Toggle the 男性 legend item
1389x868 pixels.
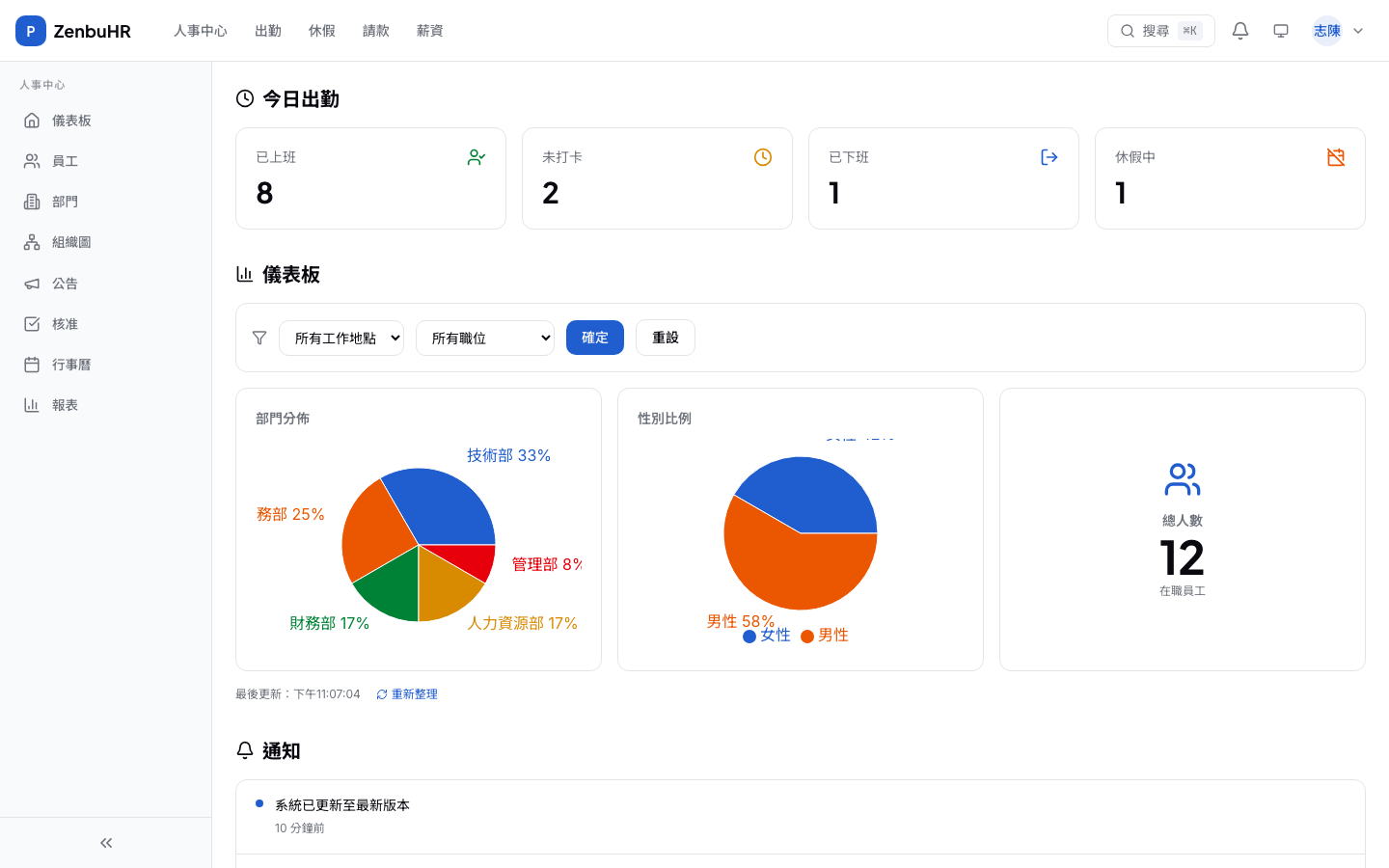(825, 636)
